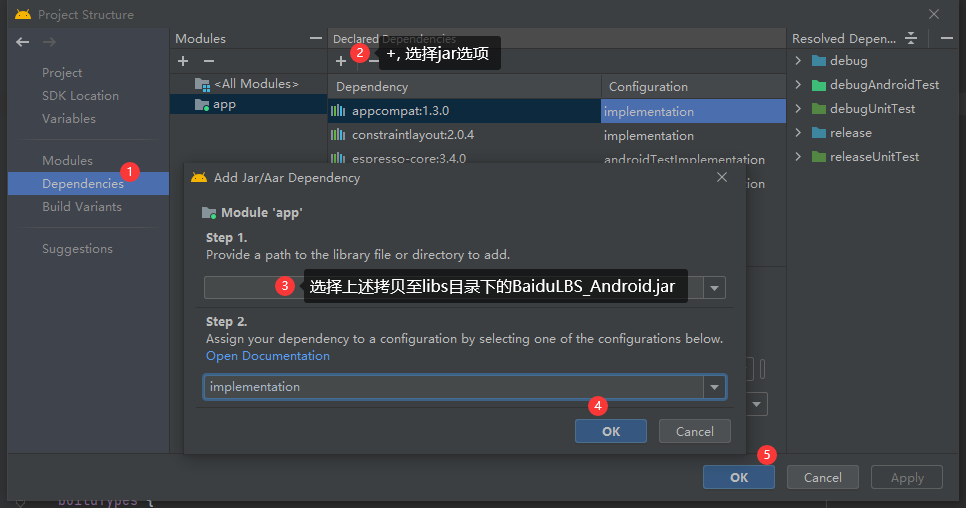This screenshot has height=508, width=966.
Task: Collapse all in Resolved Dependencies
Action: pos(911,38)
